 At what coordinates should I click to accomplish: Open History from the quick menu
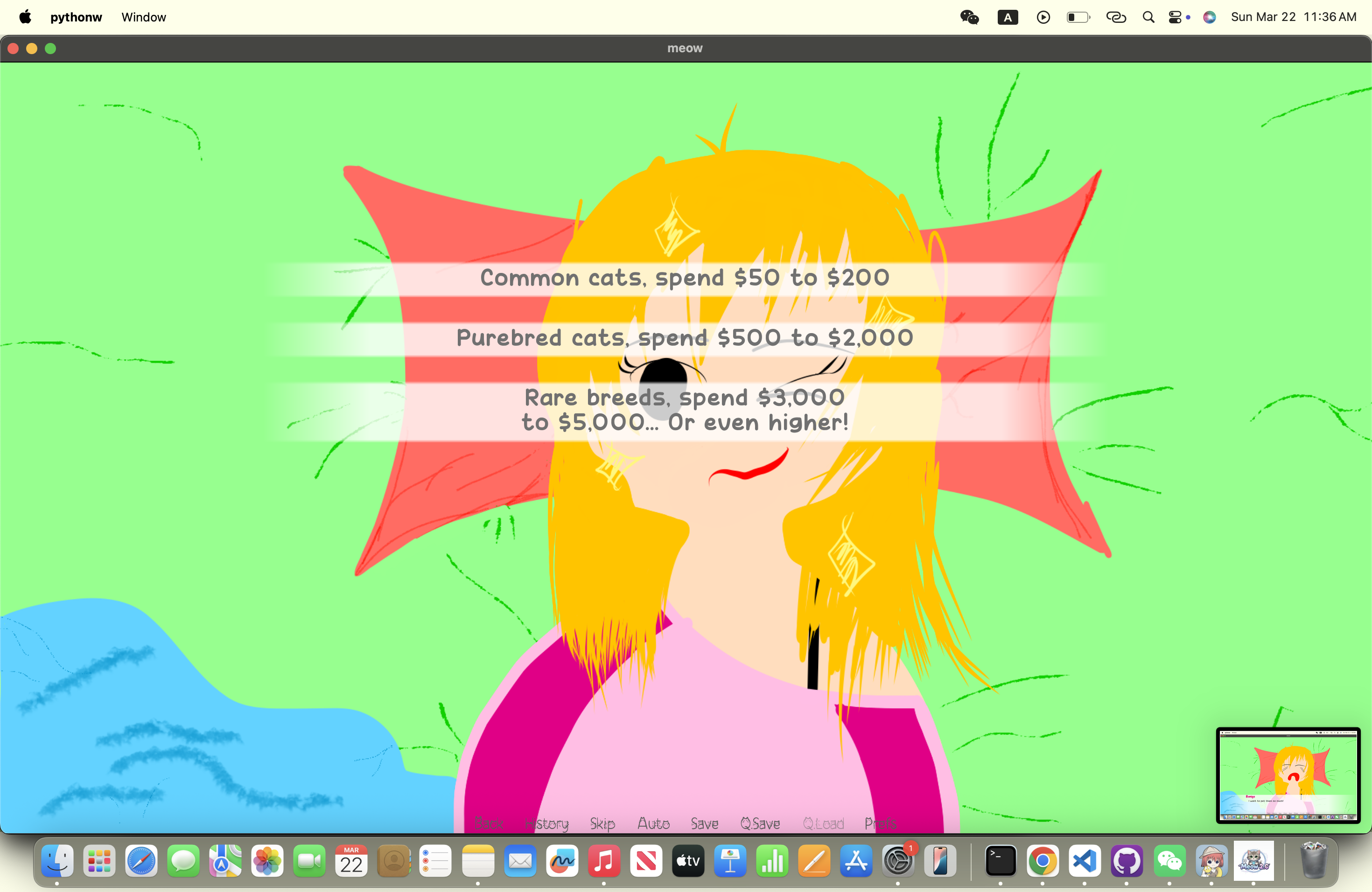click(546, 823)
